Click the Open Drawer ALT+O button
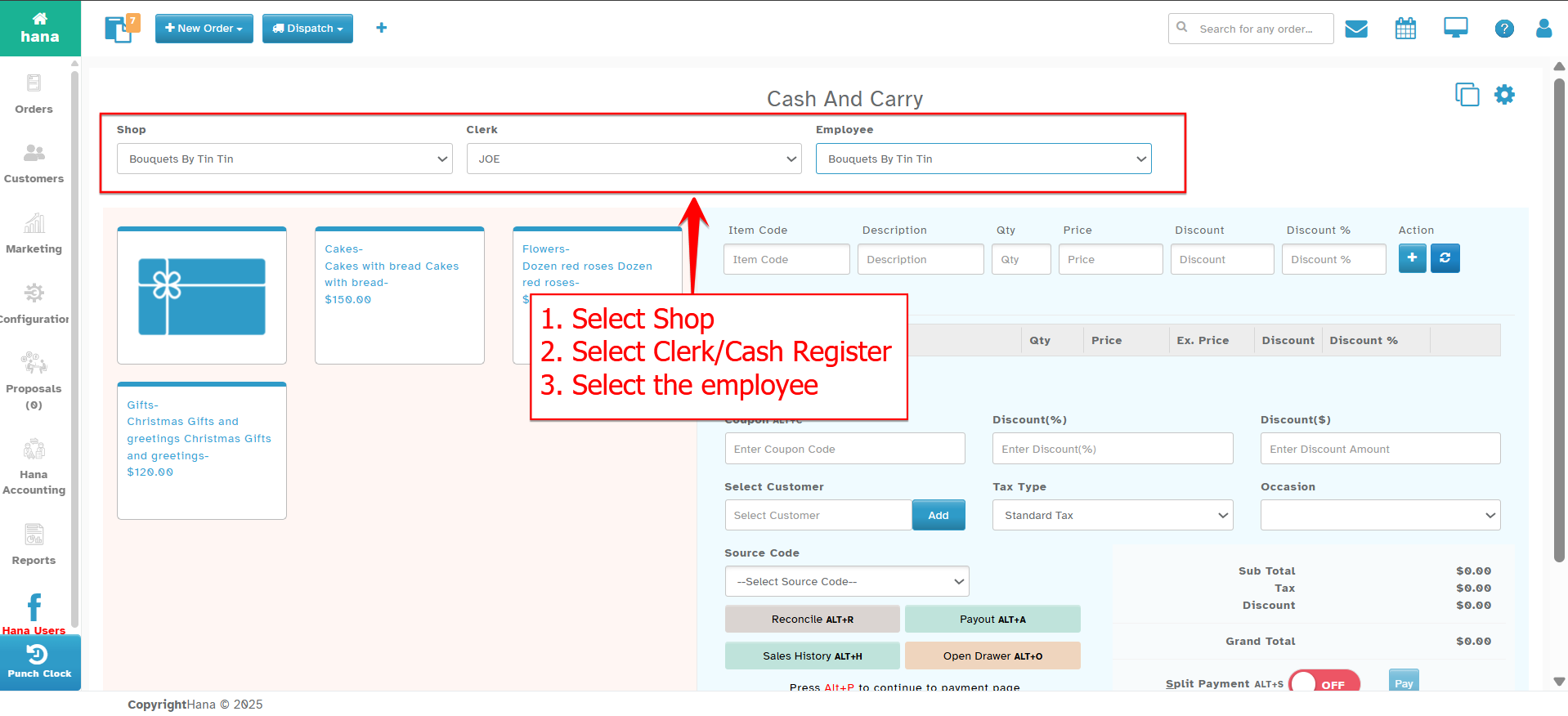 click(992, 656)
